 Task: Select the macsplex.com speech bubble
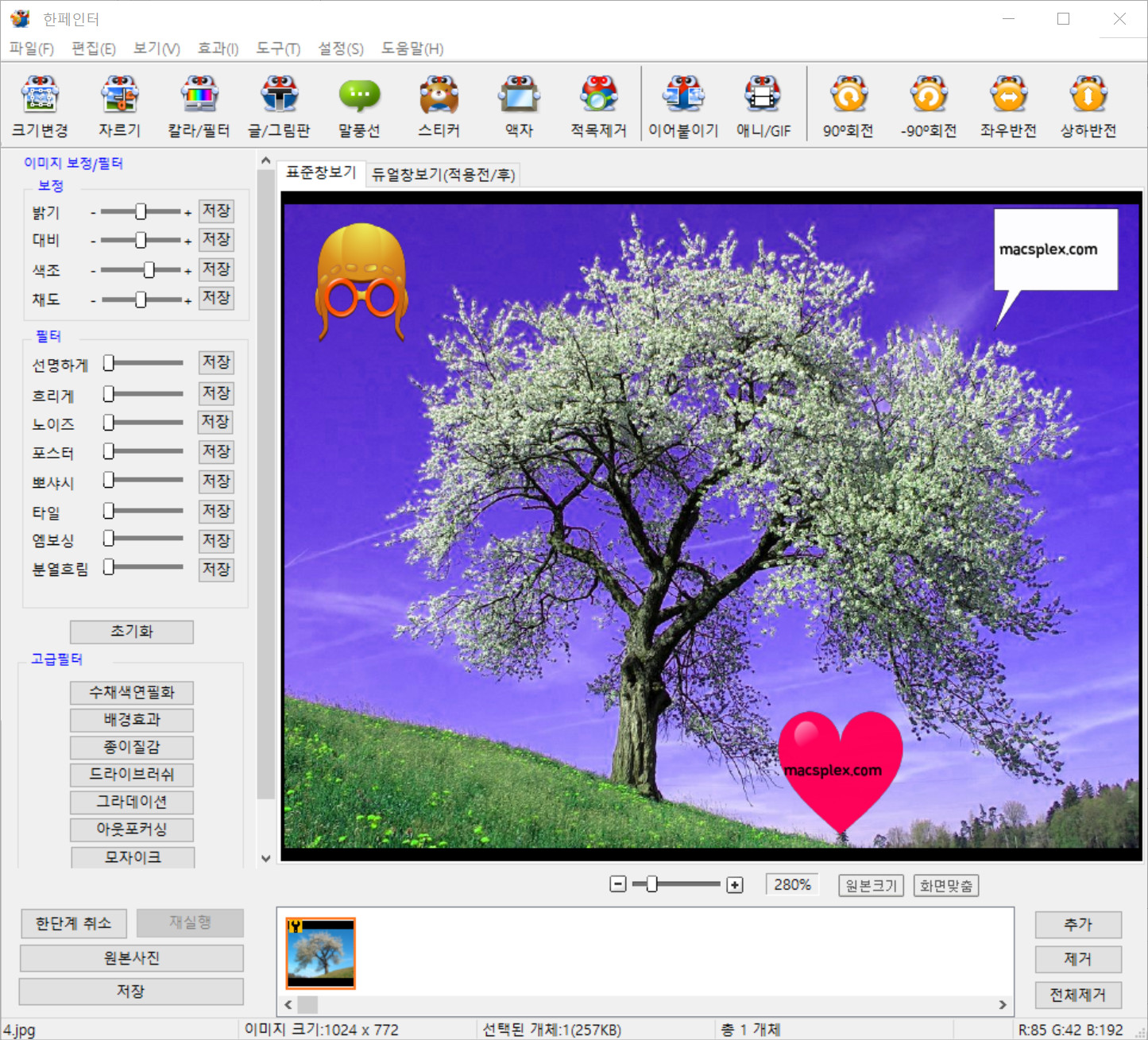[x=1056, y=249]
